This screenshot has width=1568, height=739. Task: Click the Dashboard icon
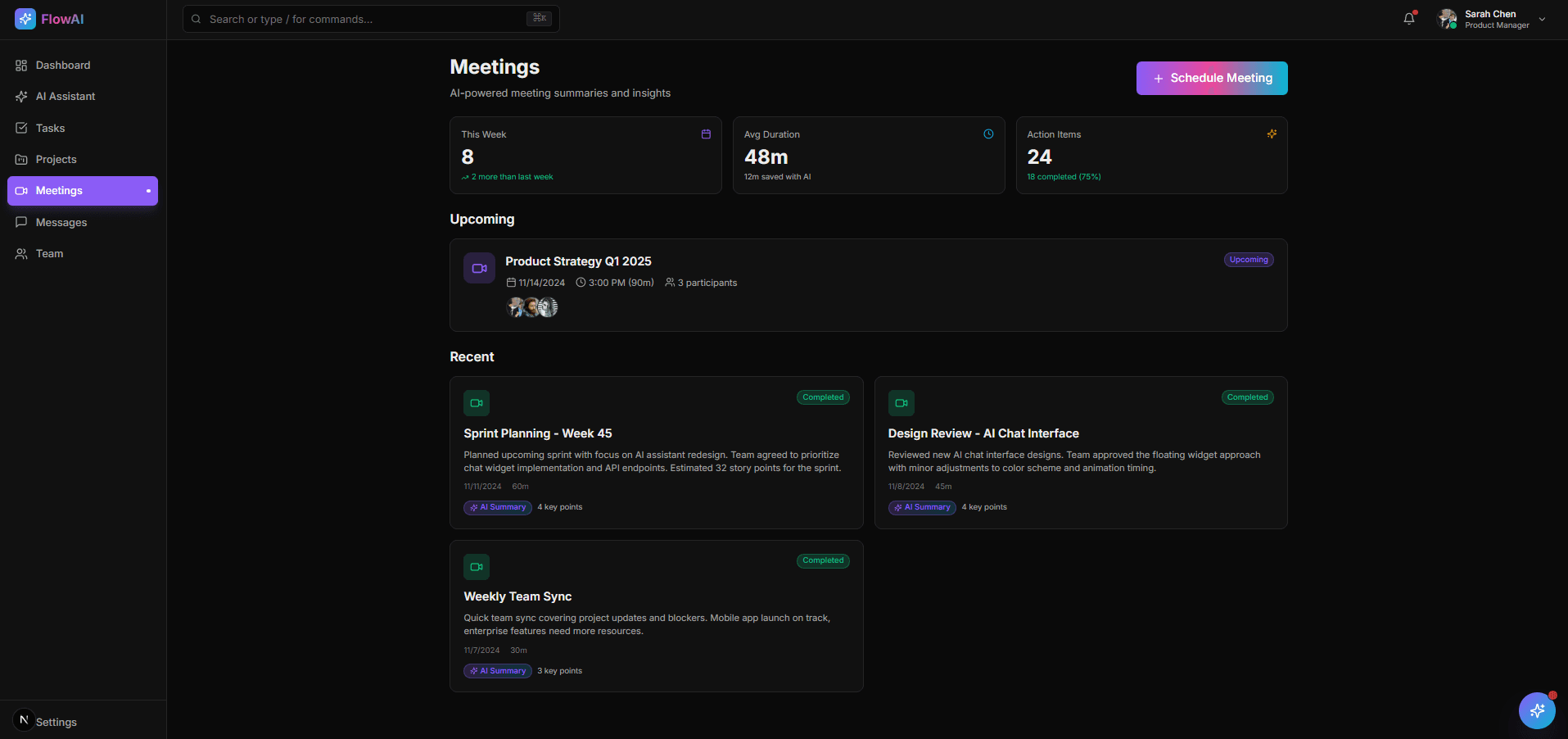[20, 65]
